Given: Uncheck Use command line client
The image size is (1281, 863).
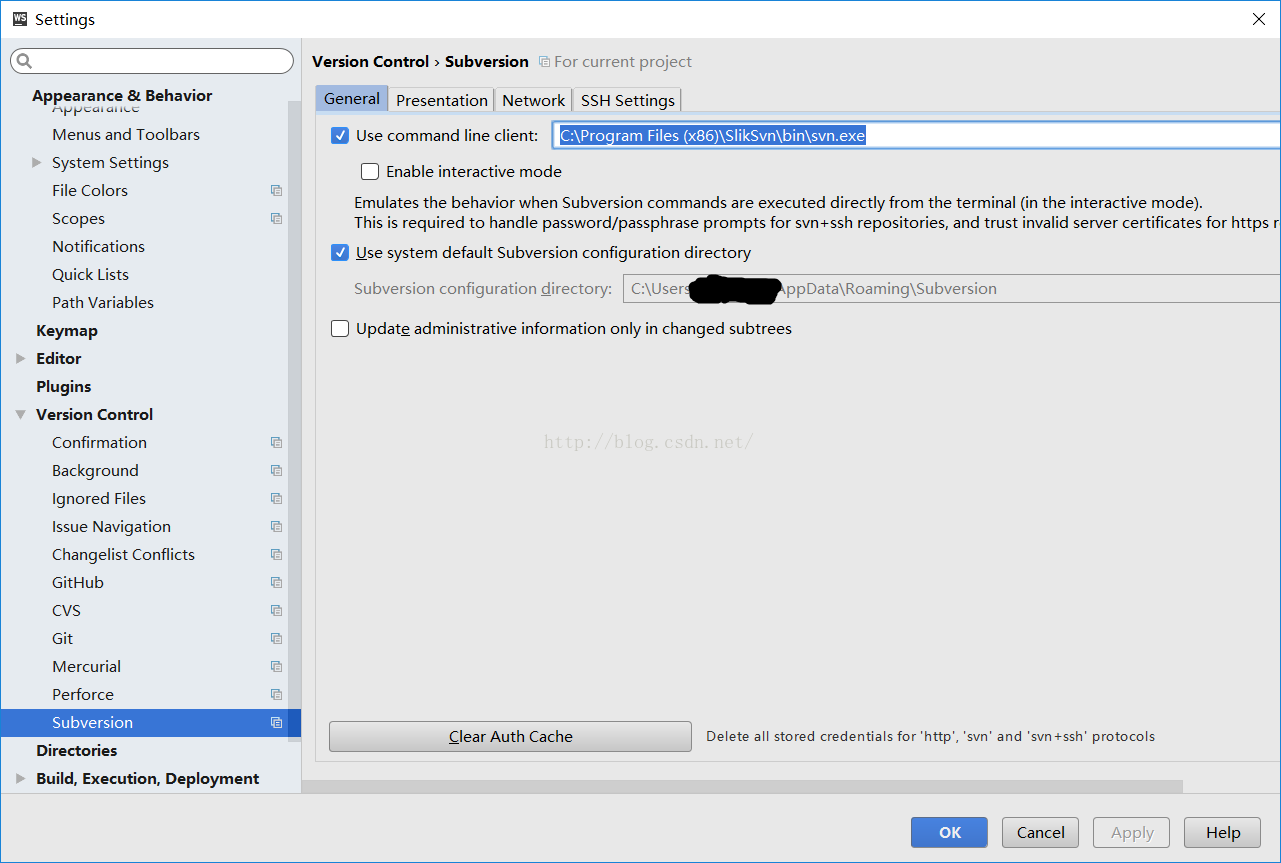Looking at the screenshot, I should pyautogui.click(x=340, y=136).
